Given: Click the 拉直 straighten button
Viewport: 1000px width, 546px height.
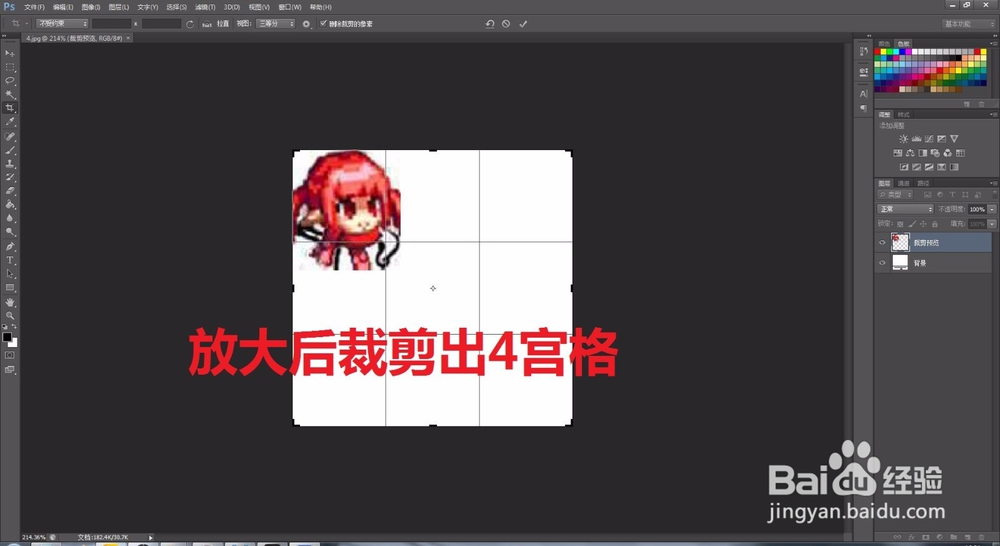Looking at the screenshot, I should click(x=216, y=24).
